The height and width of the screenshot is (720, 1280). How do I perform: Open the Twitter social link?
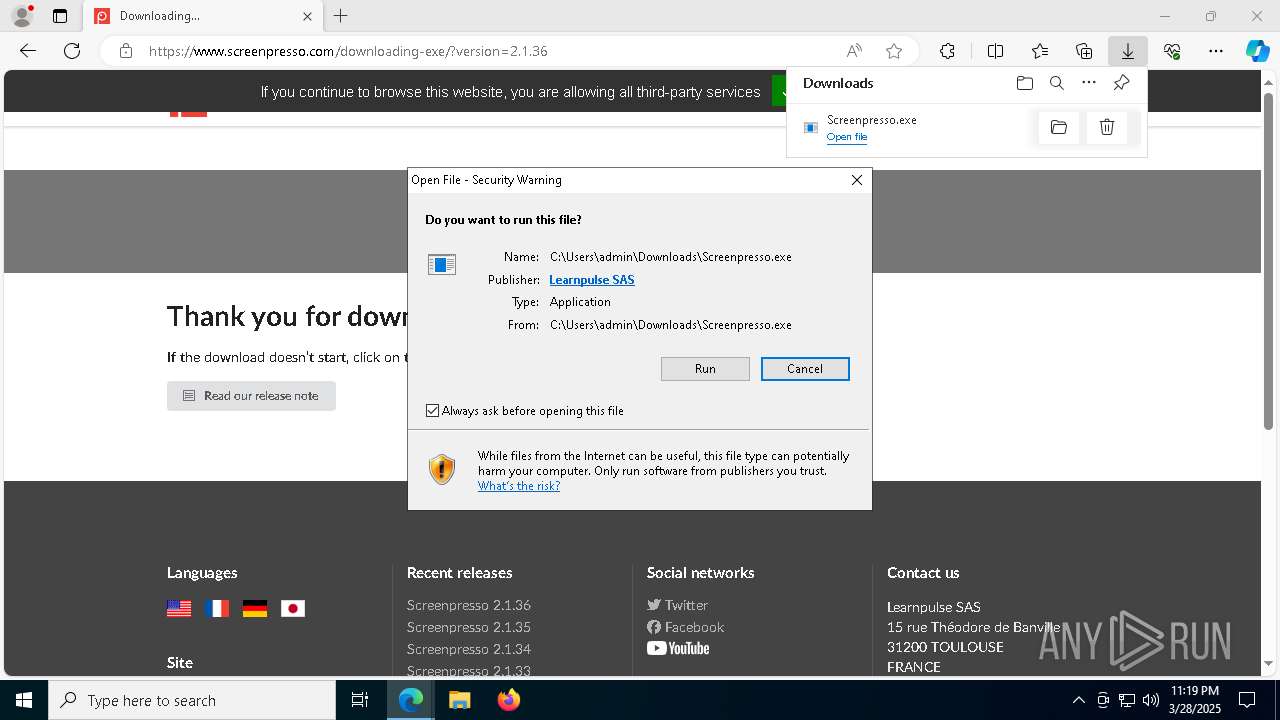(677, 605)
